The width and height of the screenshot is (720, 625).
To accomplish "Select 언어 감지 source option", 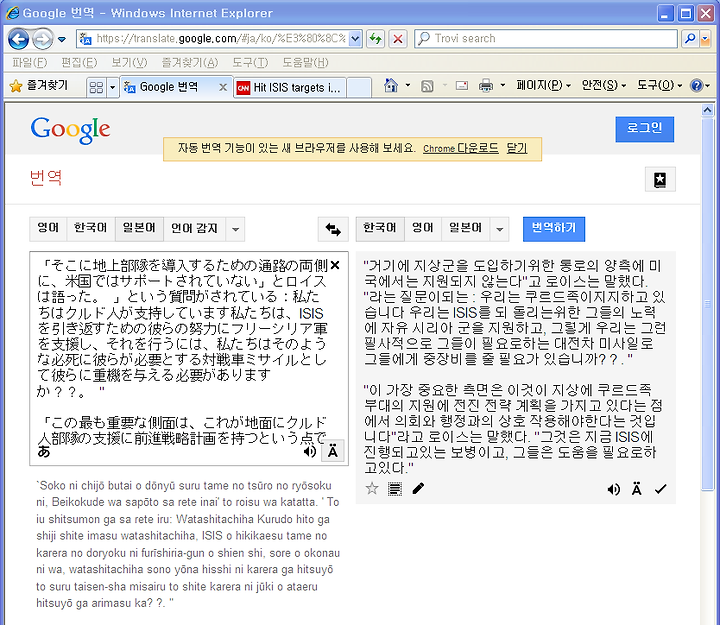I will [x=194, y=229].
